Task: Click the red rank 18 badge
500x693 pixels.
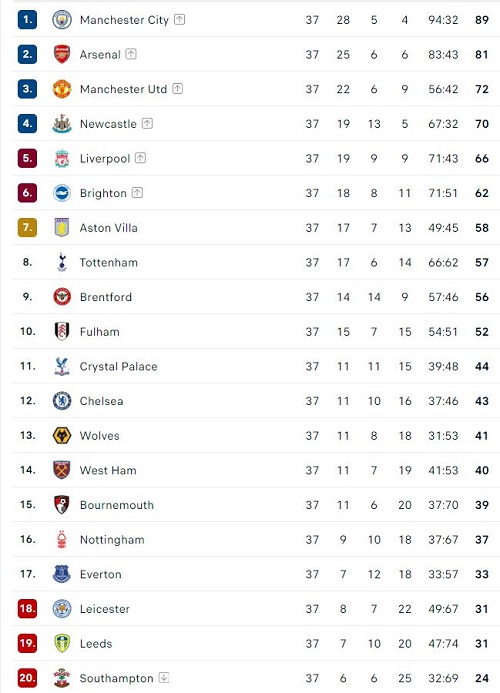Action: tap(27, 609)
